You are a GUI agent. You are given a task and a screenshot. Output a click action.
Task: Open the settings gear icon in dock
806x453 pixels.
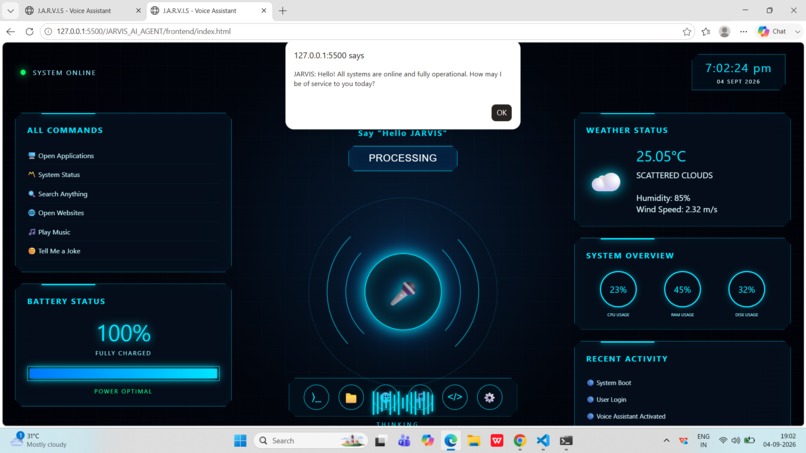(x=489, y=397)
